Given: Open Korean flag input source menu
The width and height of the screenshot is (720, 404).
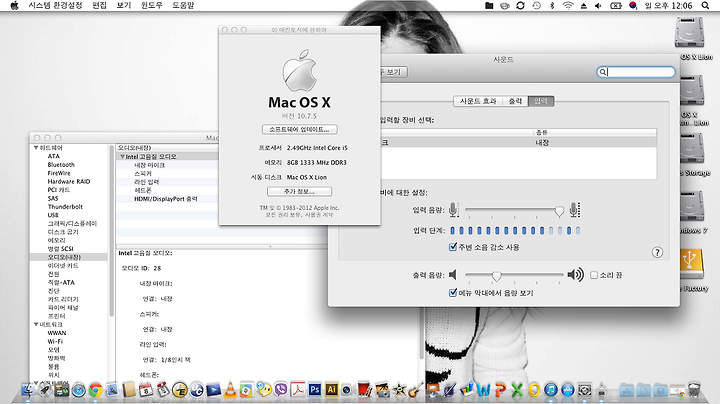Looking at the screenshot, I should coord(633,6).
